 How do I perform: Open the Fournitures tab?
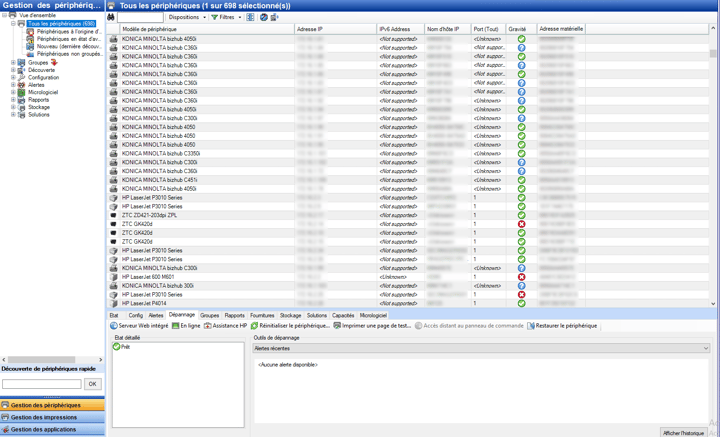click(262, 315)
